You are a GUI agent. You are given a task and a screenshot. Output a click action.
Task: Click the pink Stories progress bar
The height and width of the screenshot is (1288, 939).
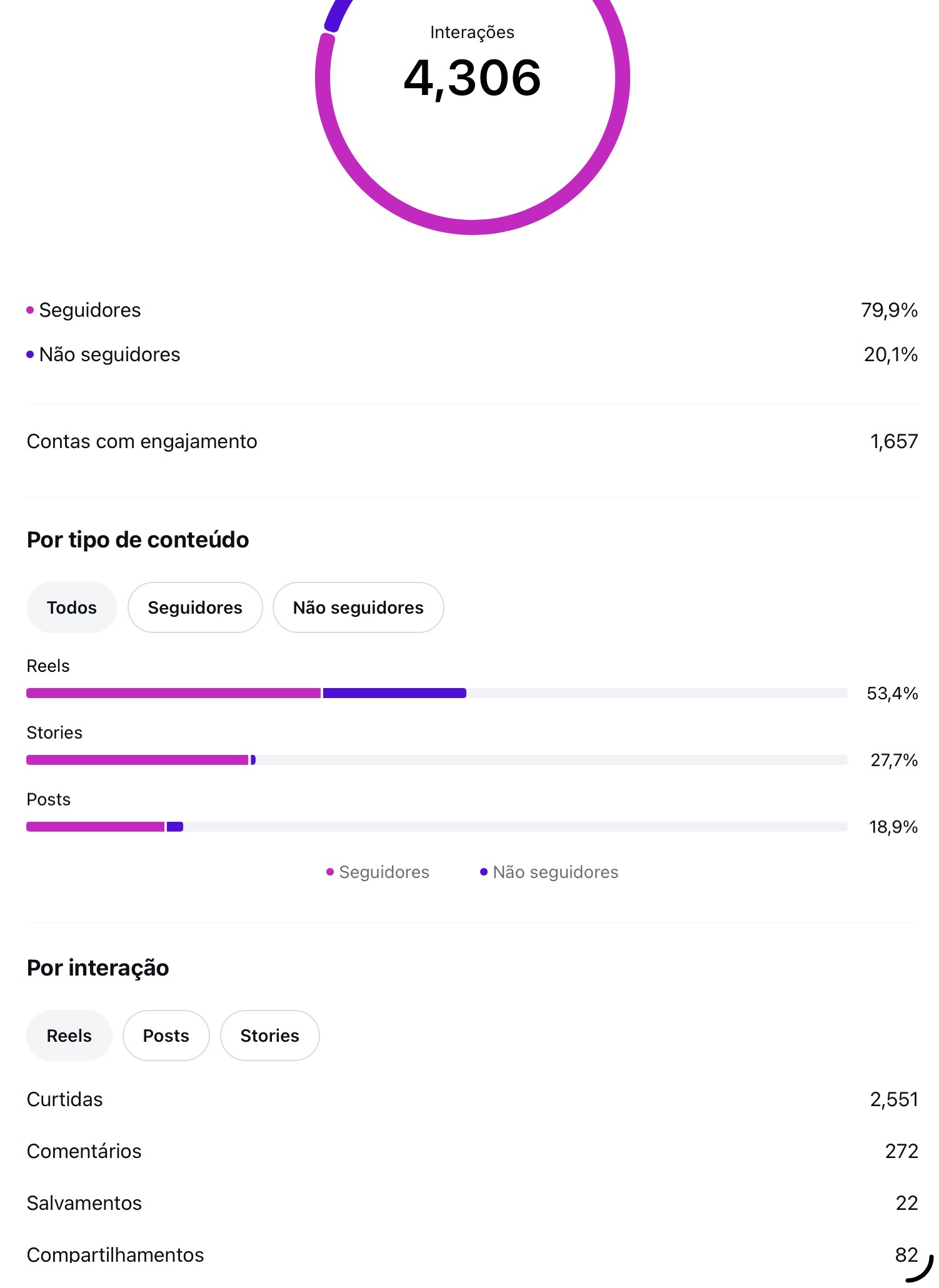pyautogui.click(x=138, y=760)
